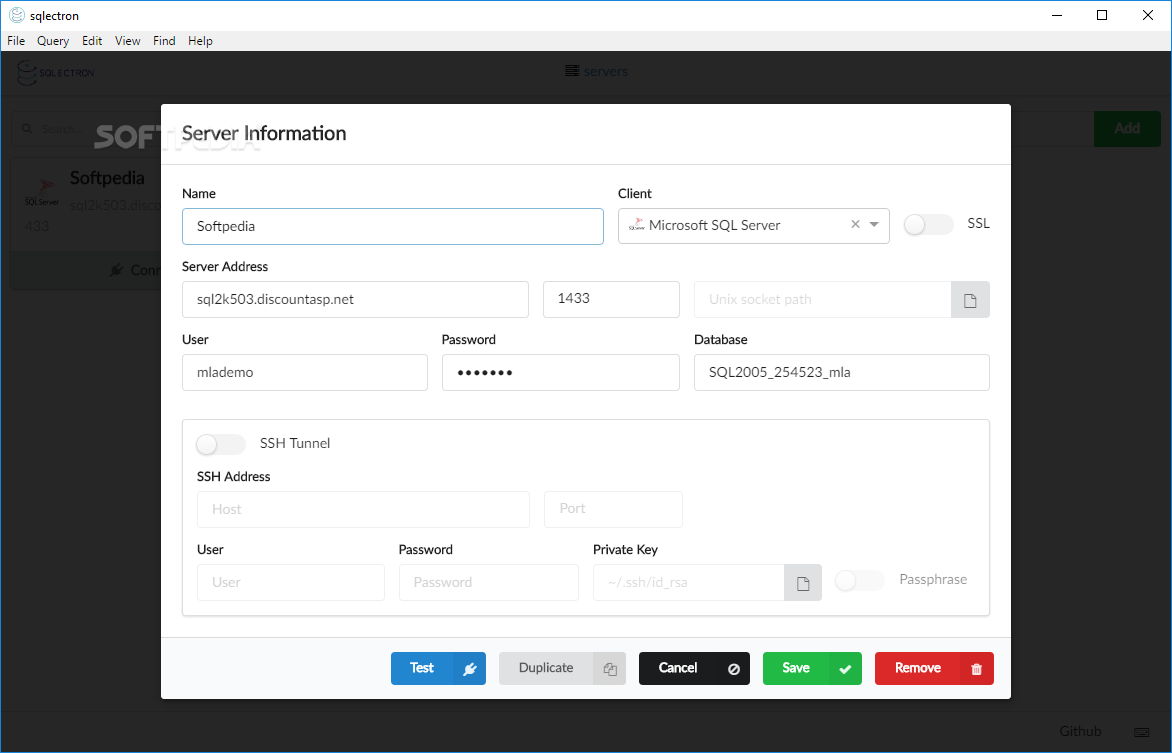1172x753 pixels.
Task: Click the Server Address label
Action: [x=225, y=266]
